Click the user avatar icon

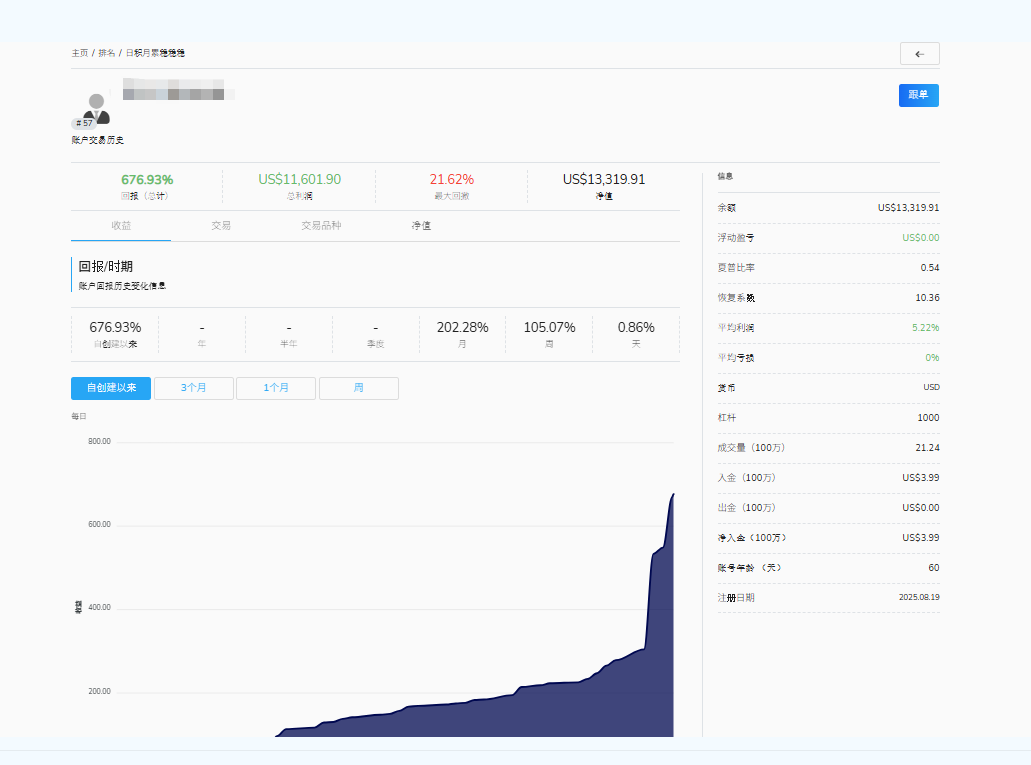(97, 109)
